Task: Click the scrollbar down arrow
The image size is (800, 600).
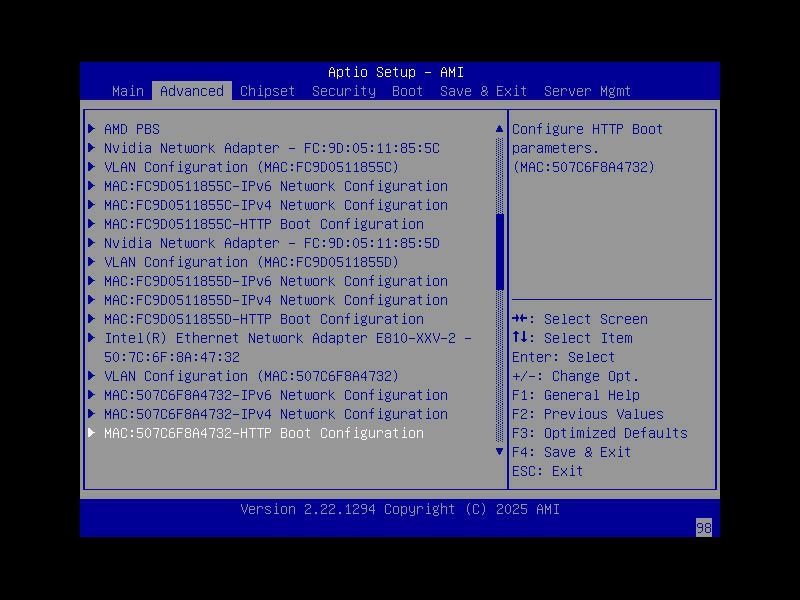Action: click(499, 452)
